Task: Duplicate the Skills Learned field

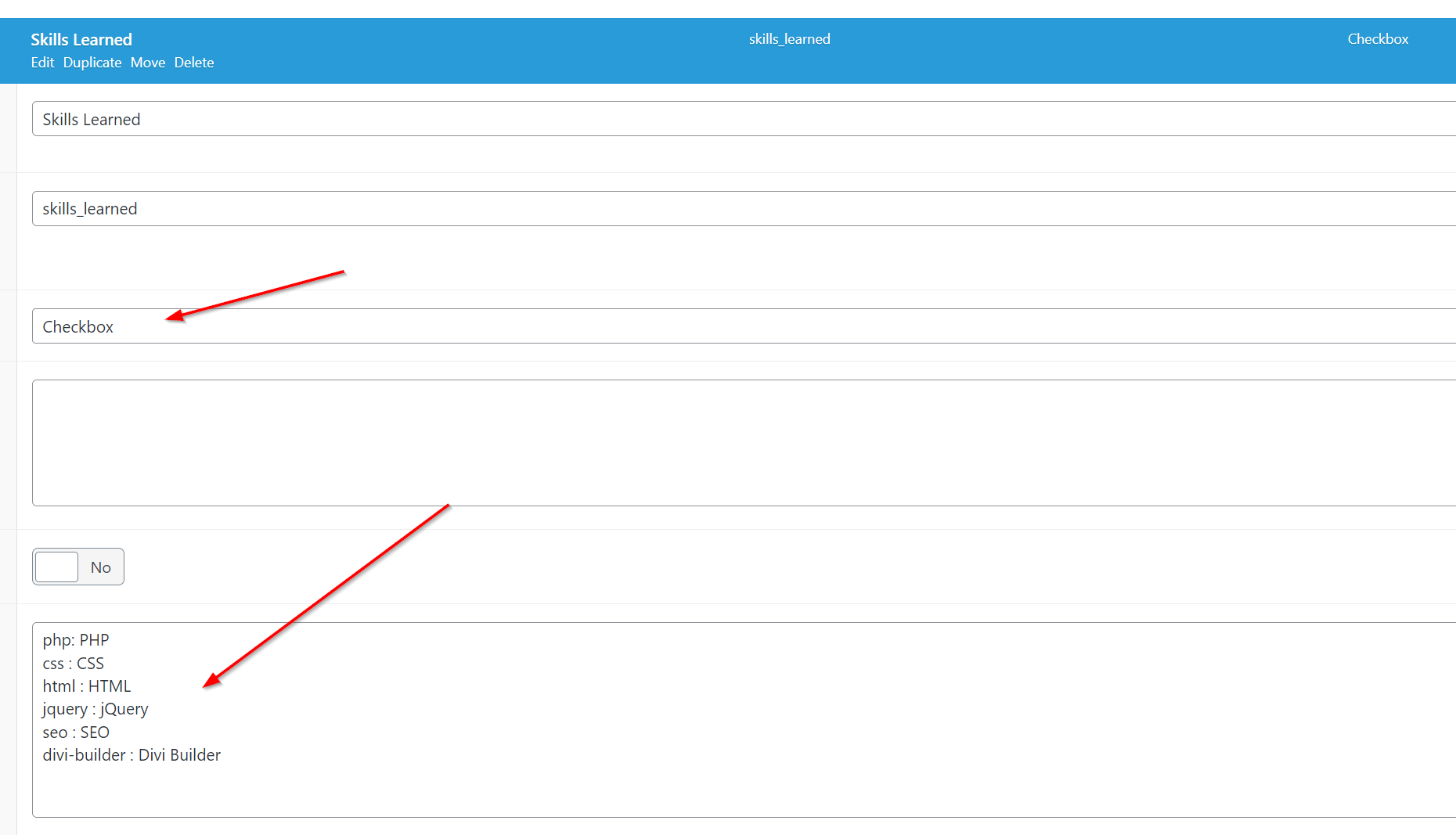Action: (92, 63)
